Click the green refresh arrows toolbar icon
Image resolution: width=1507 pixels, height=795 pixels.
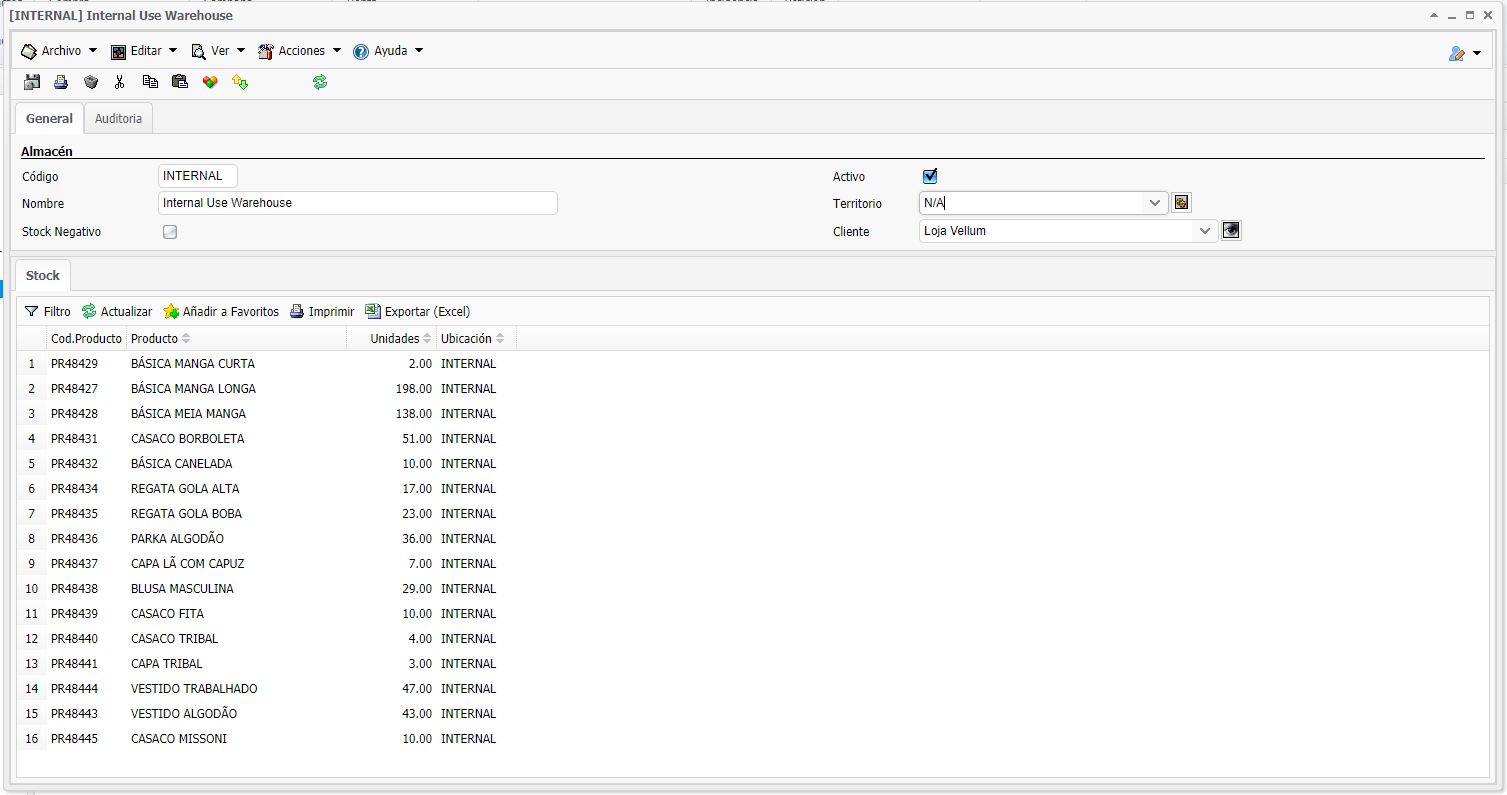tap(320, 82)
